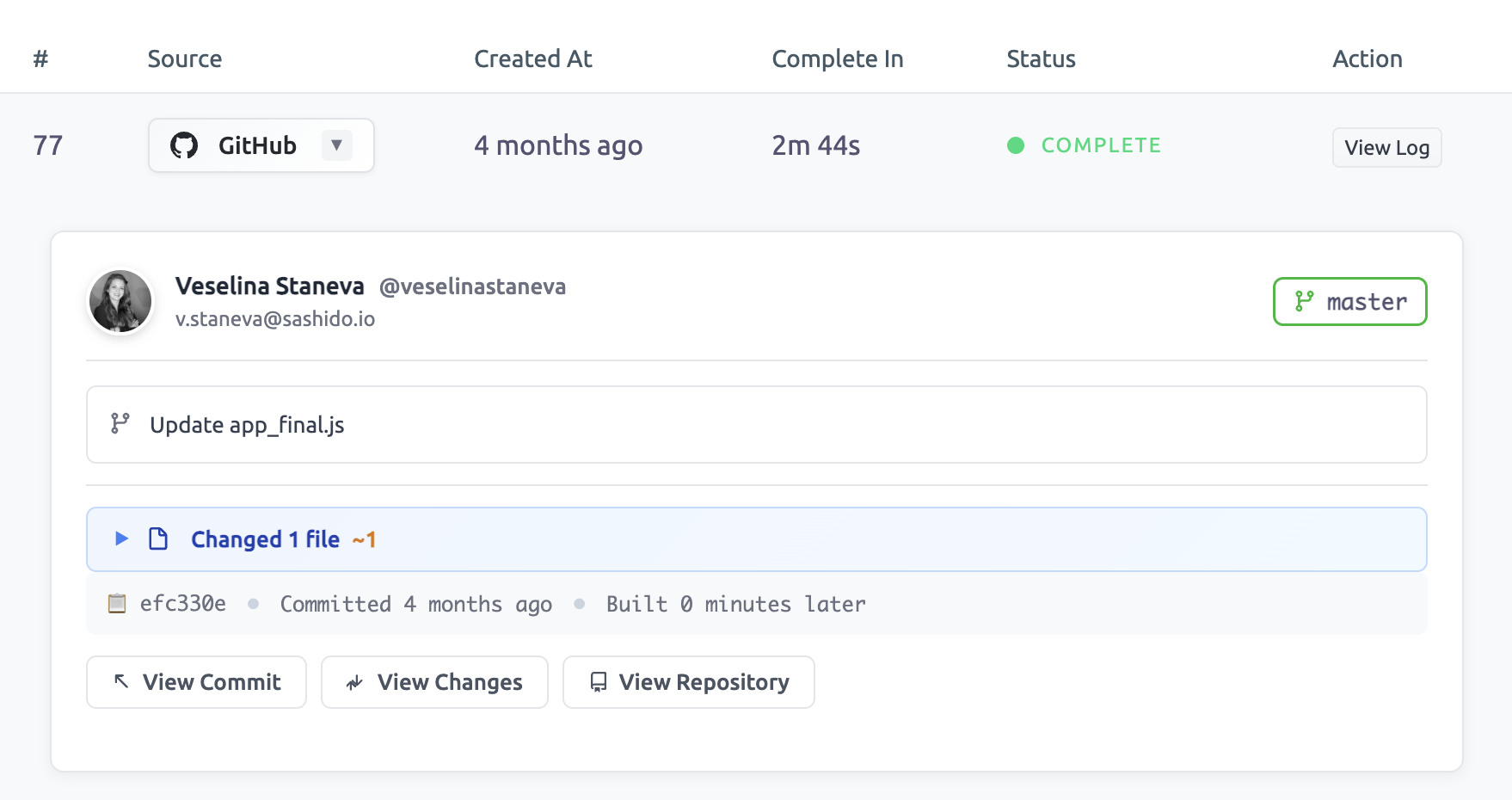
Task: Click the GitHub logo icon
Action: click(x=183, y=145)
